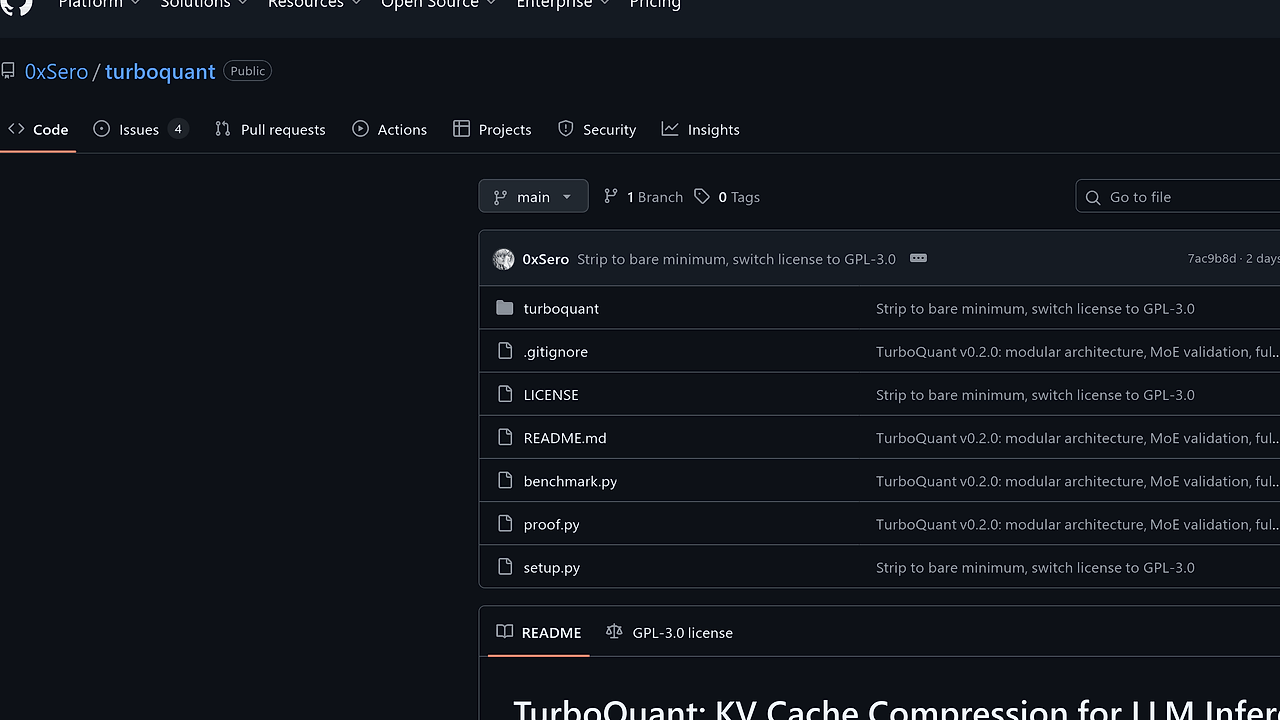View the 1 Branch link

pyautogui.click(x=643, y=197)
